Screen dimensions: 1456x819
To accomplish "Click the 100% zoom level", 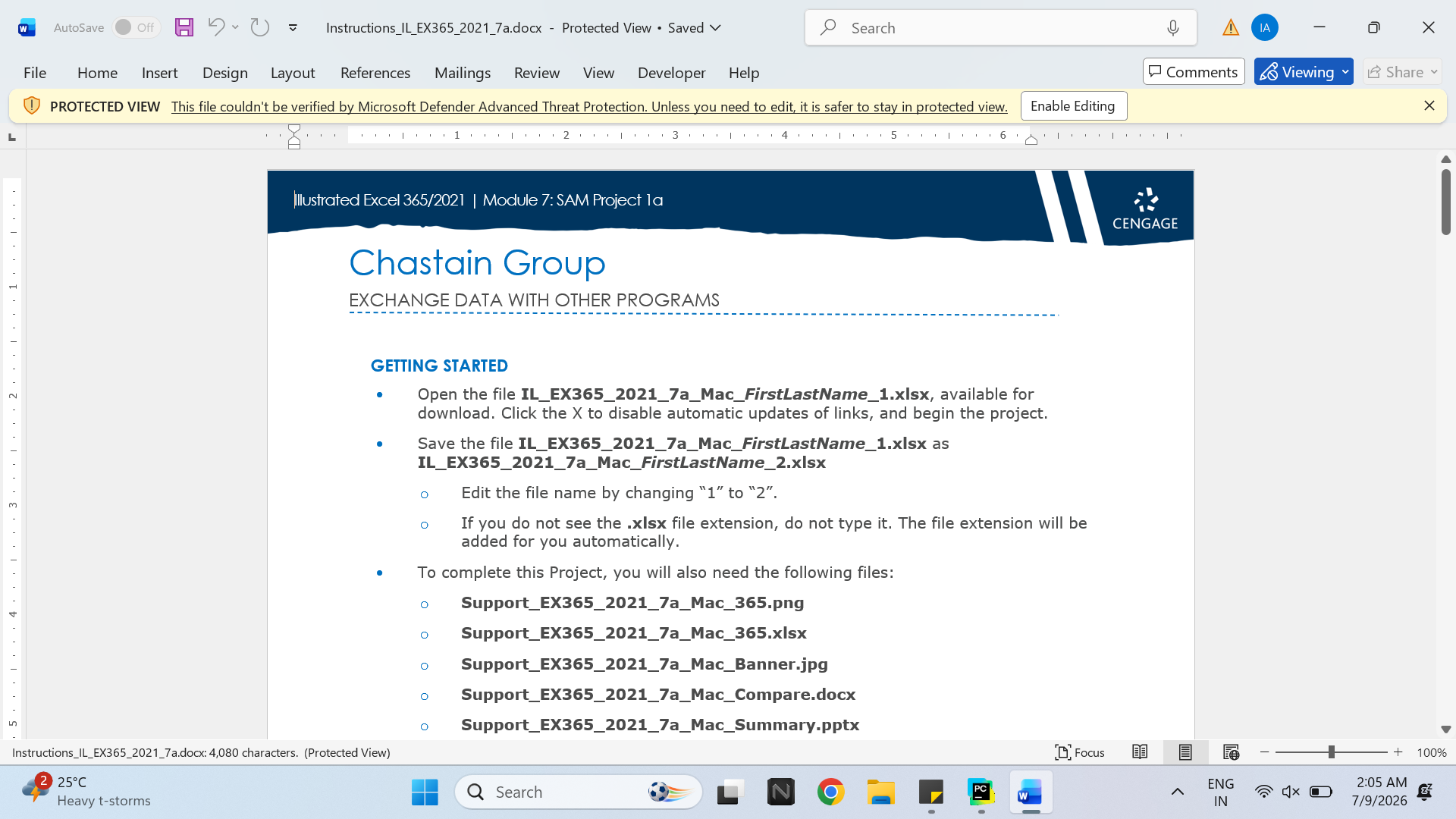I will coord(1432,753).
